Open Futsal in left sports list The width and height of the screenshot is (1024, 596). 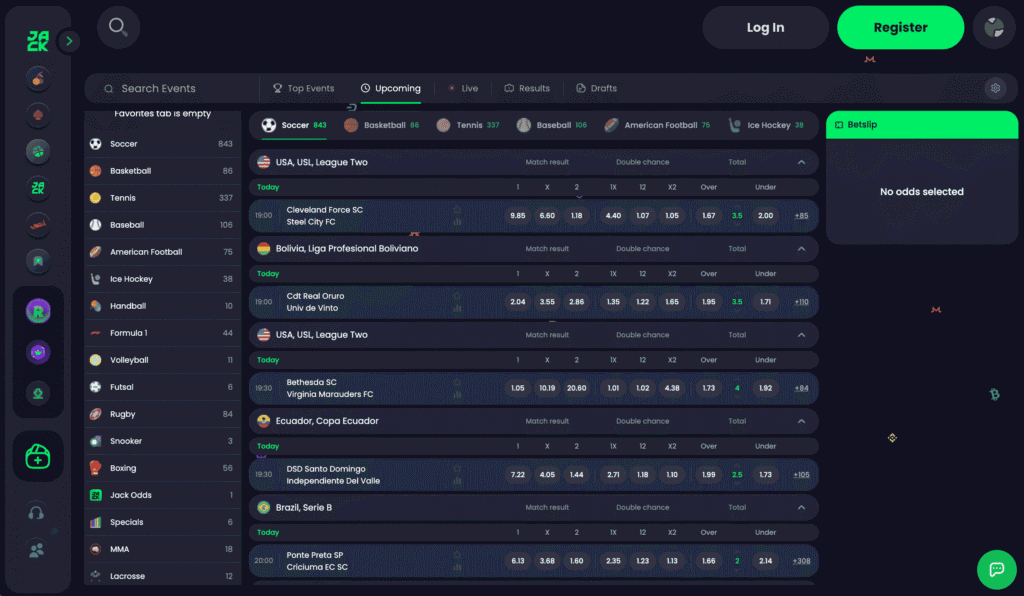point(162,387)
